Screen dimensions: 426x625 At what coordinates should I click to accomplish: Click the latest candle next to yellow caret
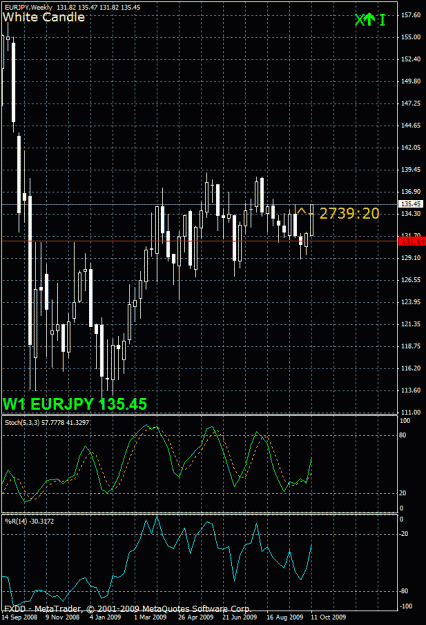312,220
